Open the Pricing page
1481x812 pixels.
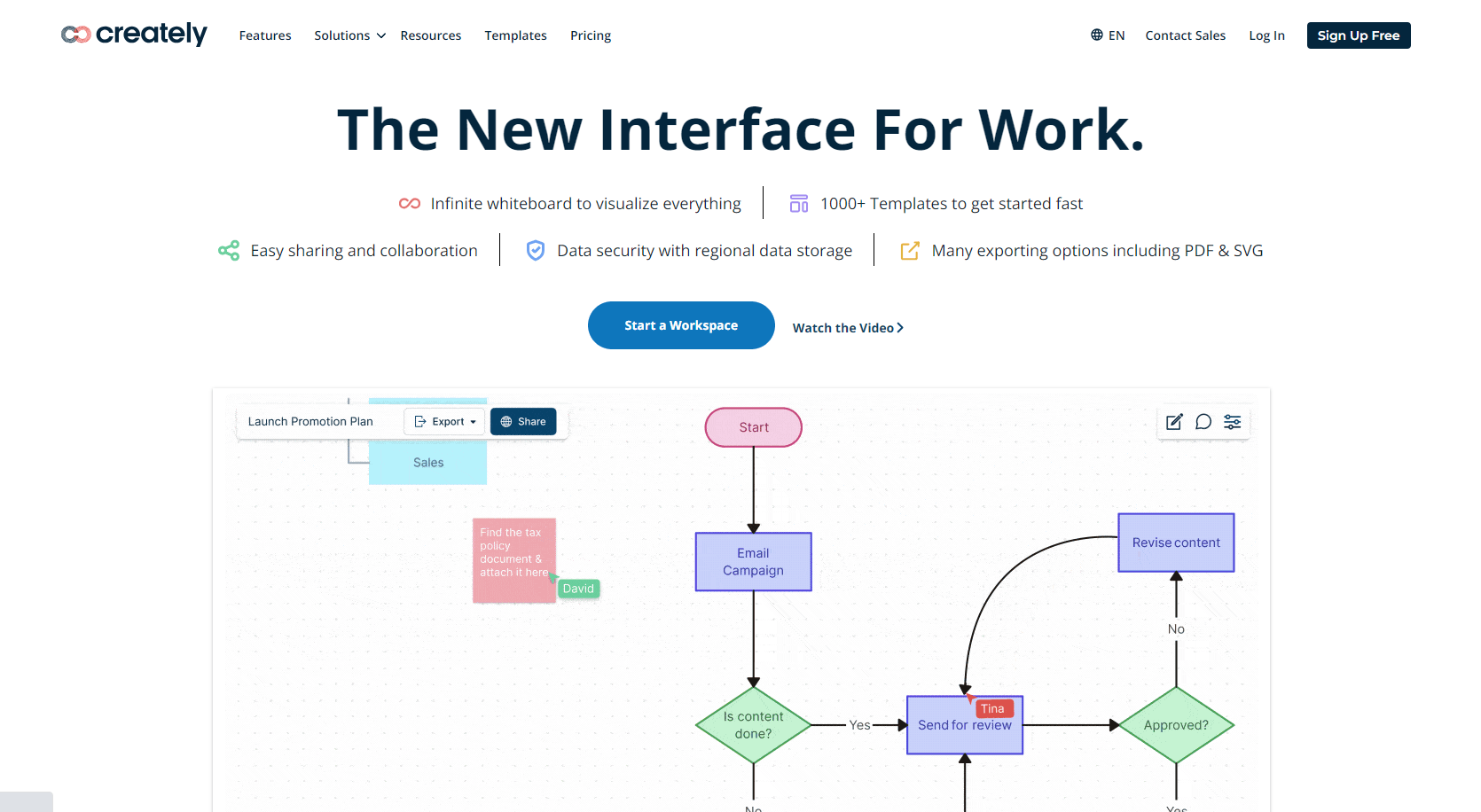[x=591, y=35]
